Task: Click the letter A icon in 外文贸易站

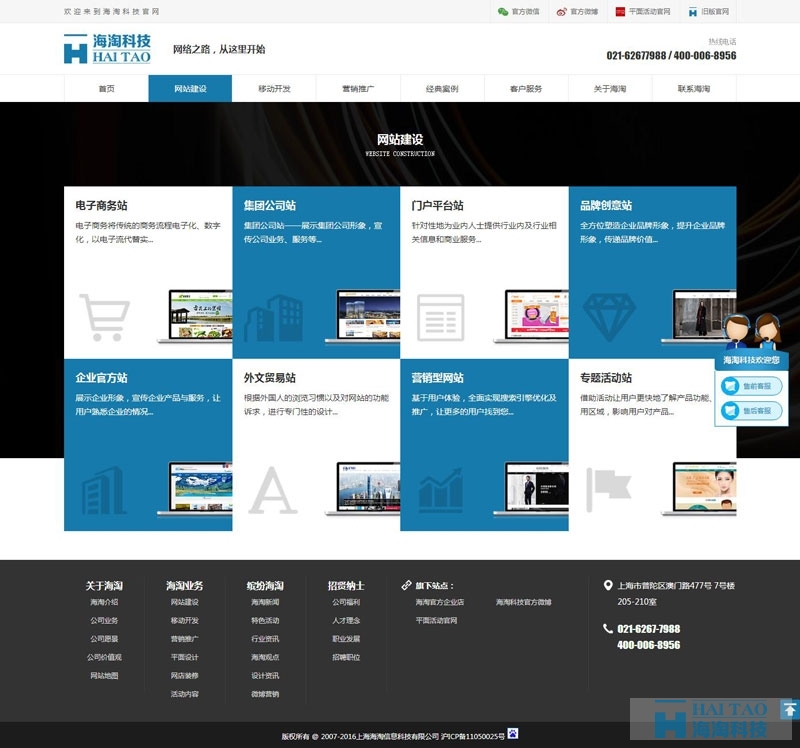Action: pos(272,489)
